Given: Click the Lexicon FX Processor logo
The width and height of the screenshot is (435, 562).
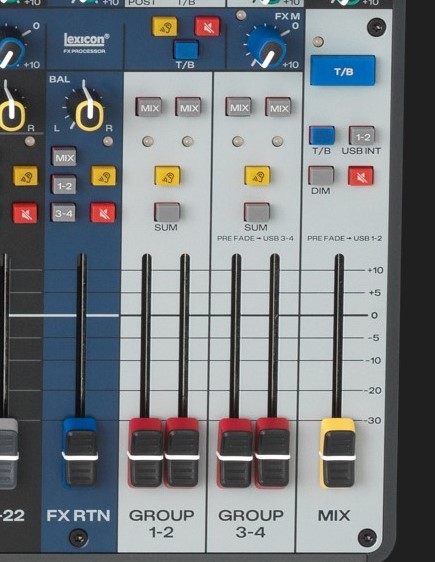Looking at the screenshot, I should click(85, 43).
